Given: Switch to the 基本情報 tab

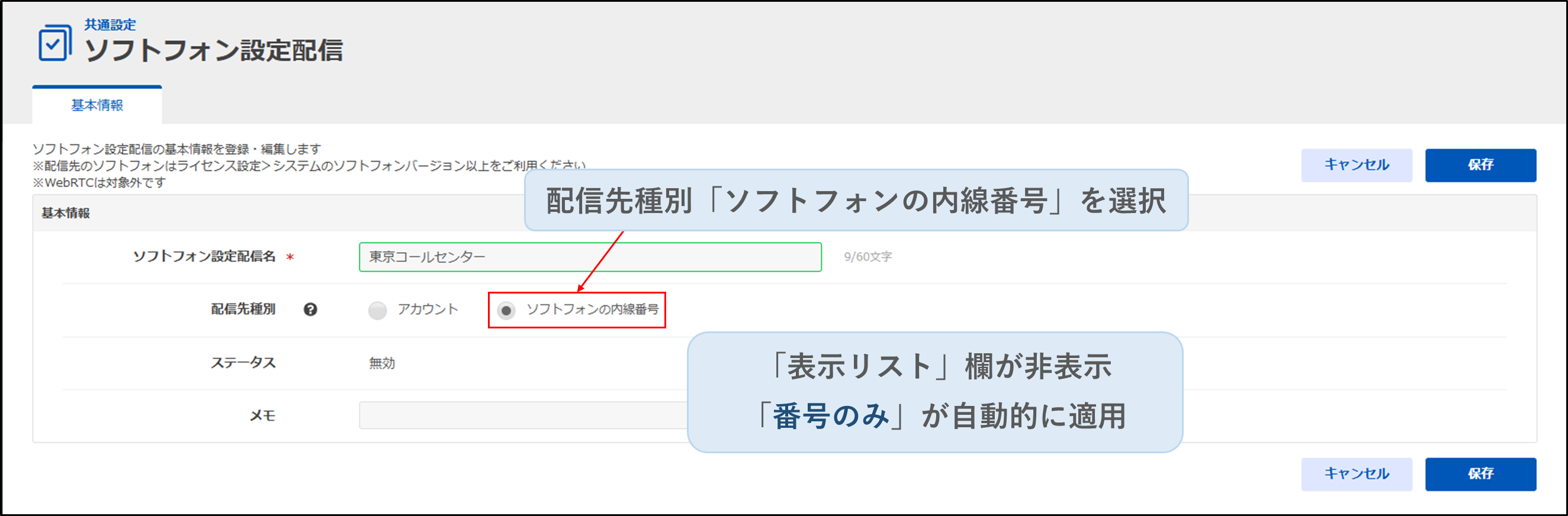Looking at the screenshot, I should point(97,105).
